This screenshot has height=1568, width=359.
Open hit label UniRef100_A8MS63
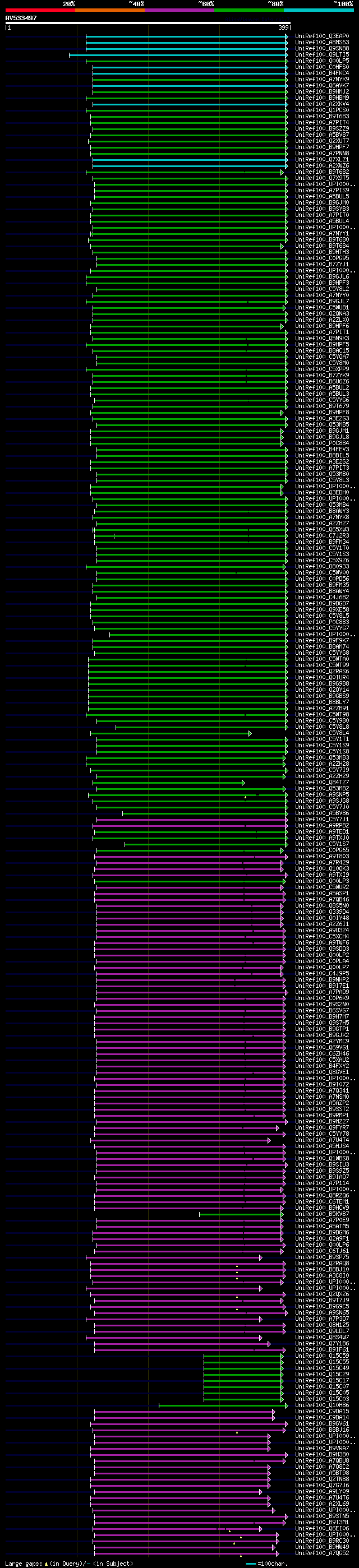(323, 43)
